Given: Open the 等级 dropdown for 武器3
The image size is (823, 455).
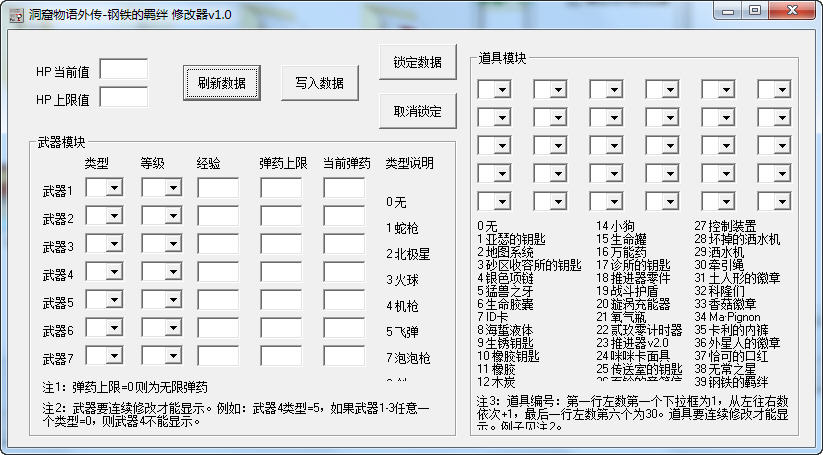Looking at the screenshot, I should pos(161,244).
